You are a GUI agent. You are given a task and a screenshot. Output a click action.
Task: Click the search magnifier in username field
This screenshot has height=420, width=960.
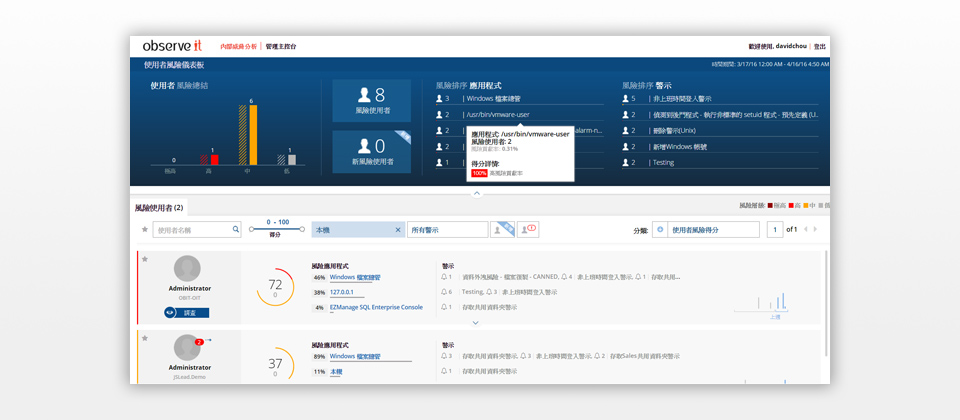[236, 230]
